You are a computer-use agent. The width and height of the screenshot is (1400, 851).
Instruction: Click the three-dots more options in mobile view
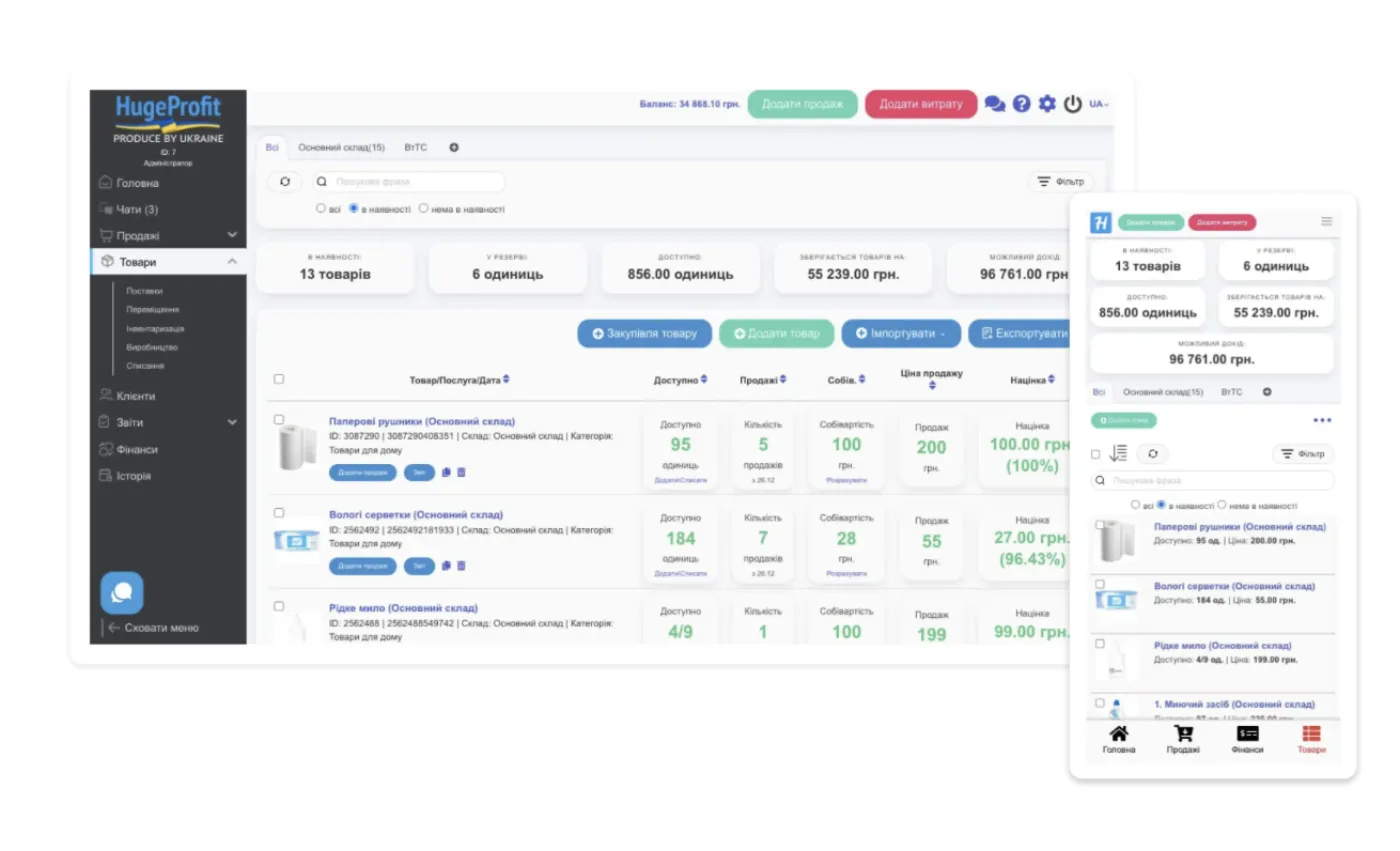click(x=1323, y=421)
